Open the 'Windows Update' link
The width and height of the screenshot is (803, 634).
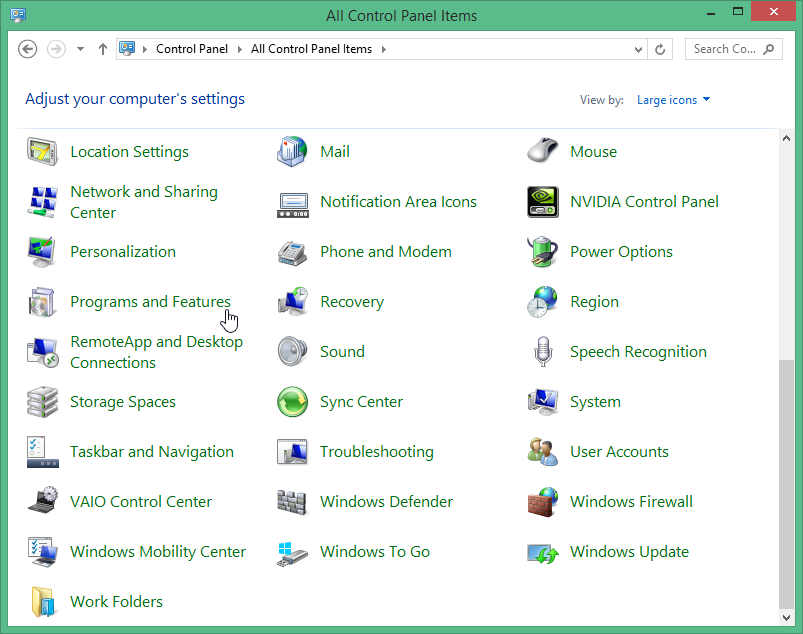pyautogui.click(x=629, y=552)
